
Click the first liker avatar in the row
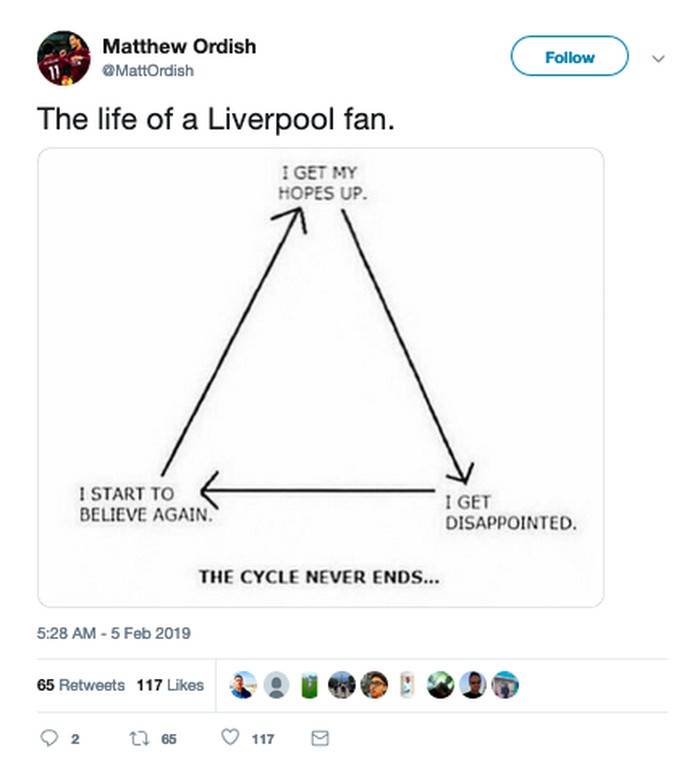pyautogui.click(x=245, y=685)
